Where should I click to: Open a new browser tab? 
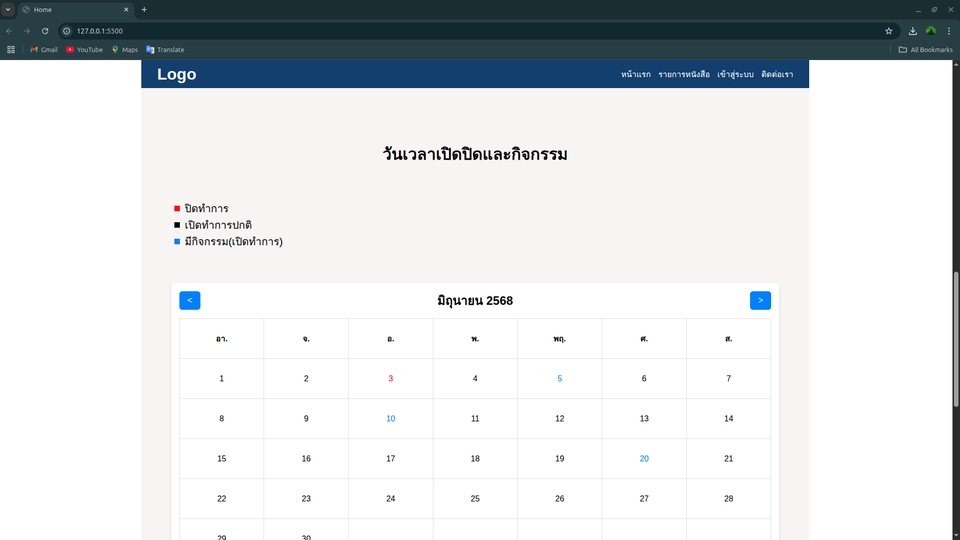144,10
